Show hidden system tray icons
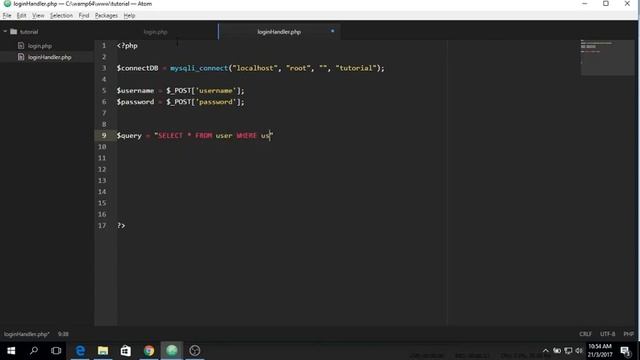640x360 pixels. pyautogui.click(x=545, y=351)
